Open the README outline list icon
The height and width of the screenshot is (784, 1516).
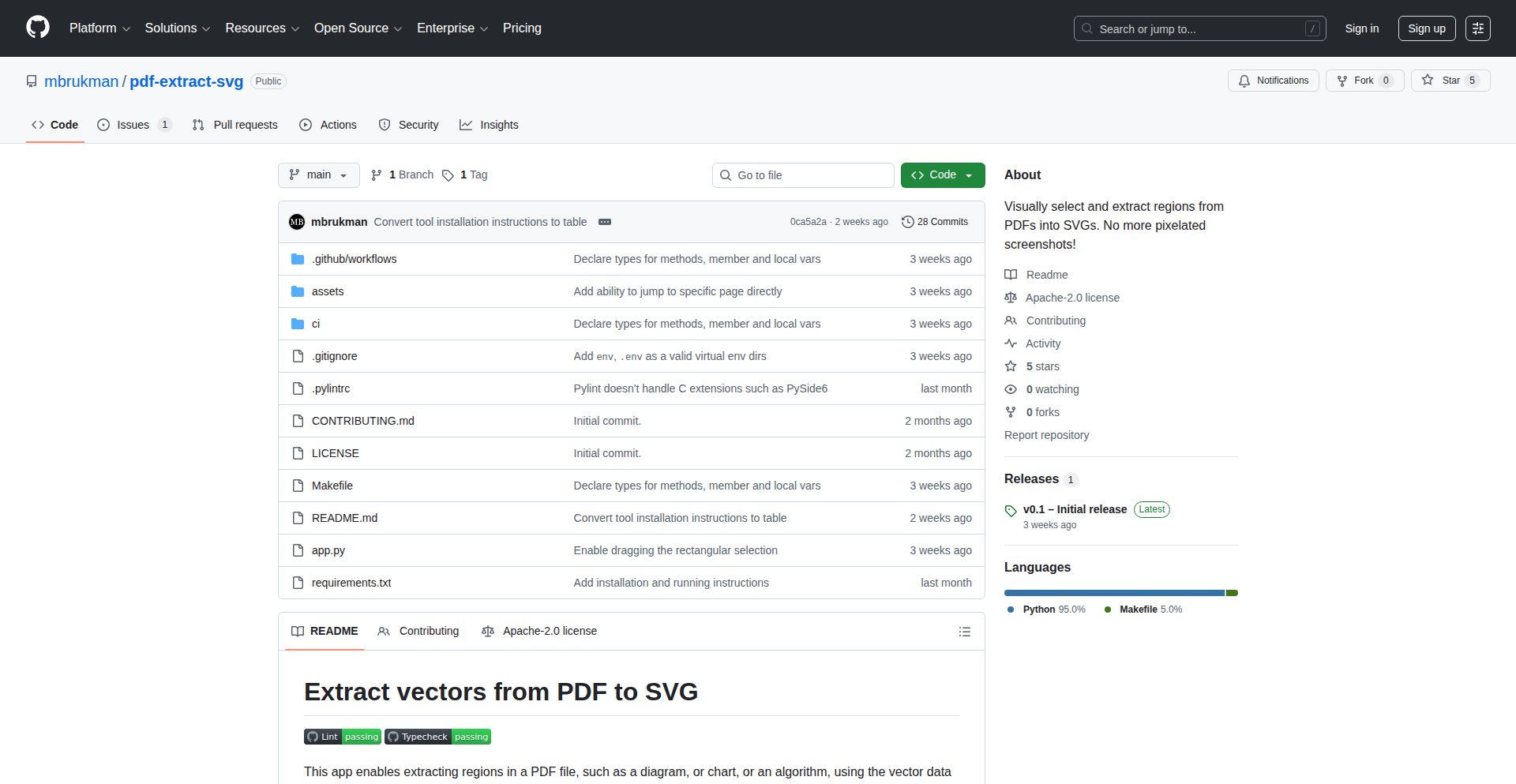[964, 632]
